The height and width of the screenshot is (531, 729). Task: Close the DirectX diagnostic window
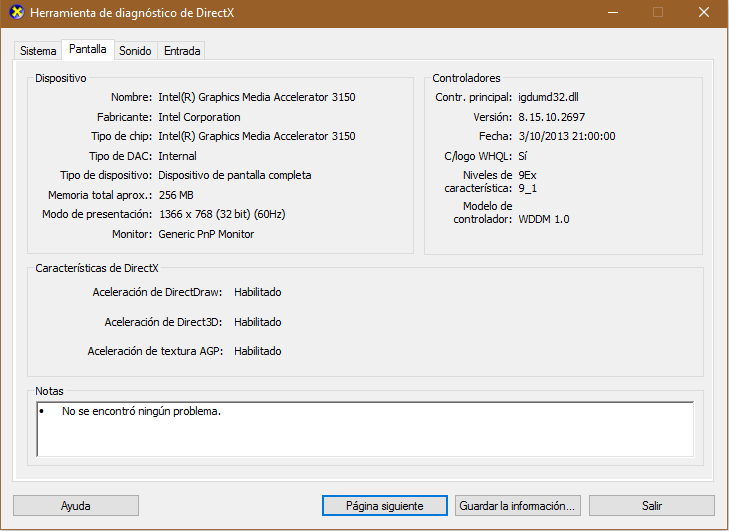(704, 13)
